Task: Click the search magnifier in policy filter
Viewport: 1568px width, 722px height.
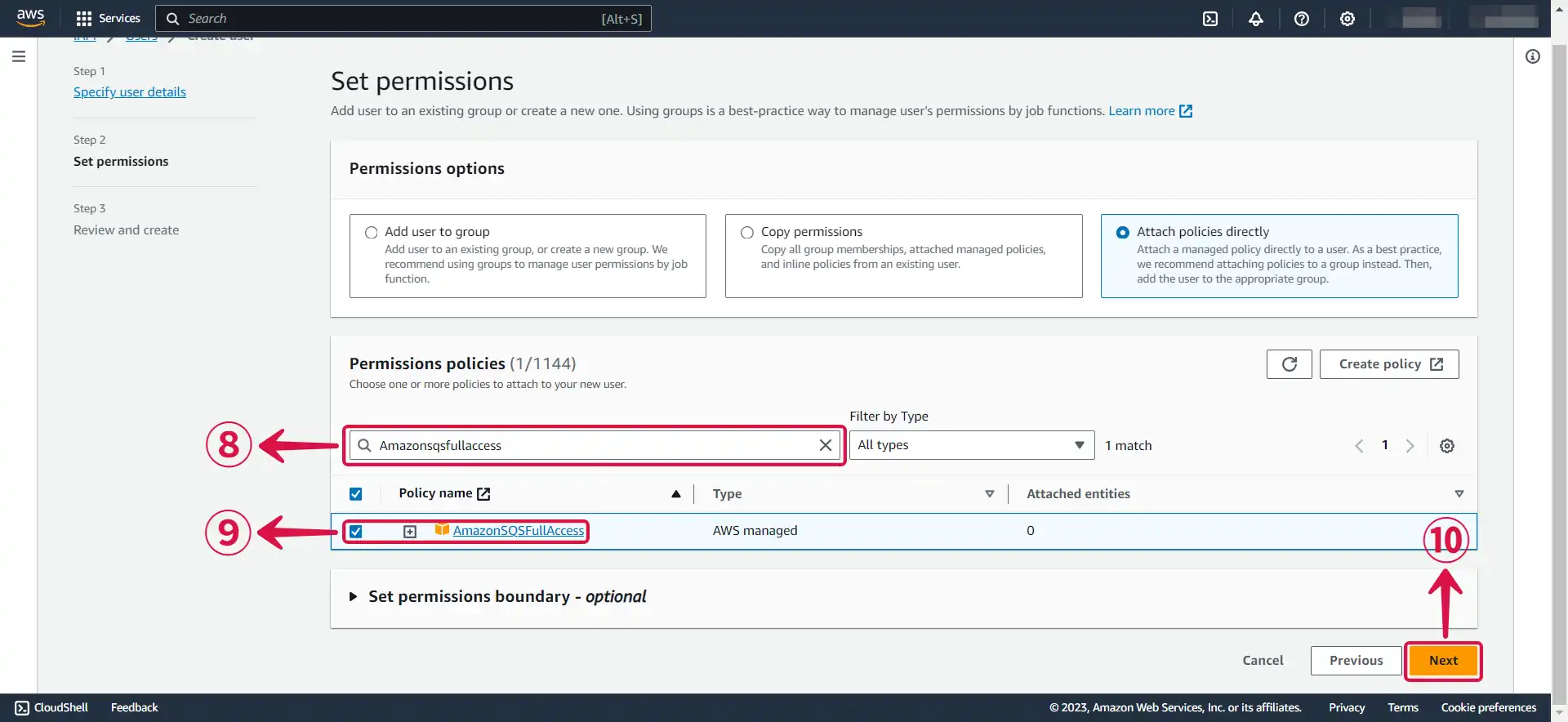Action: 365,445
